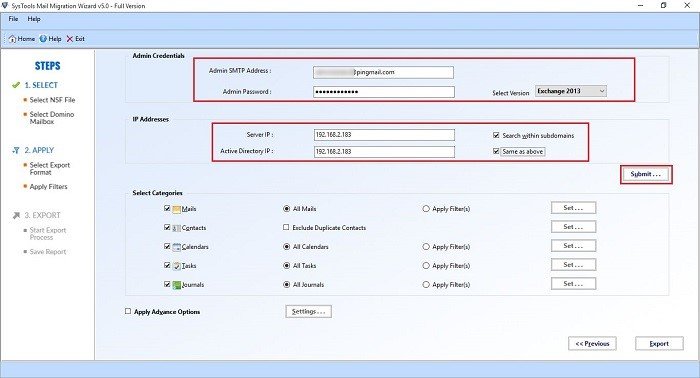Click the Admin Password field
The image size is (700, 378).
click(x=384, y=92)
